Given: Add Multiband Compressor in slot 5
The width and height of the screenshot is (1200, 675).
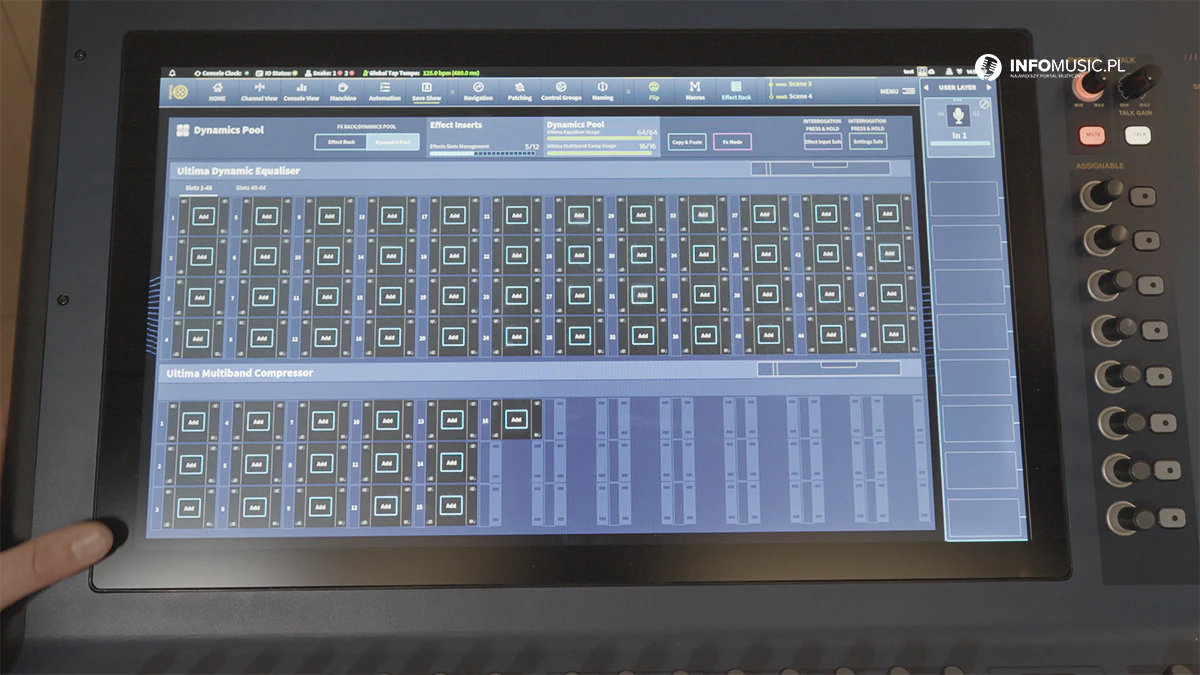Looking at the screenshot, I should [255, 464].
